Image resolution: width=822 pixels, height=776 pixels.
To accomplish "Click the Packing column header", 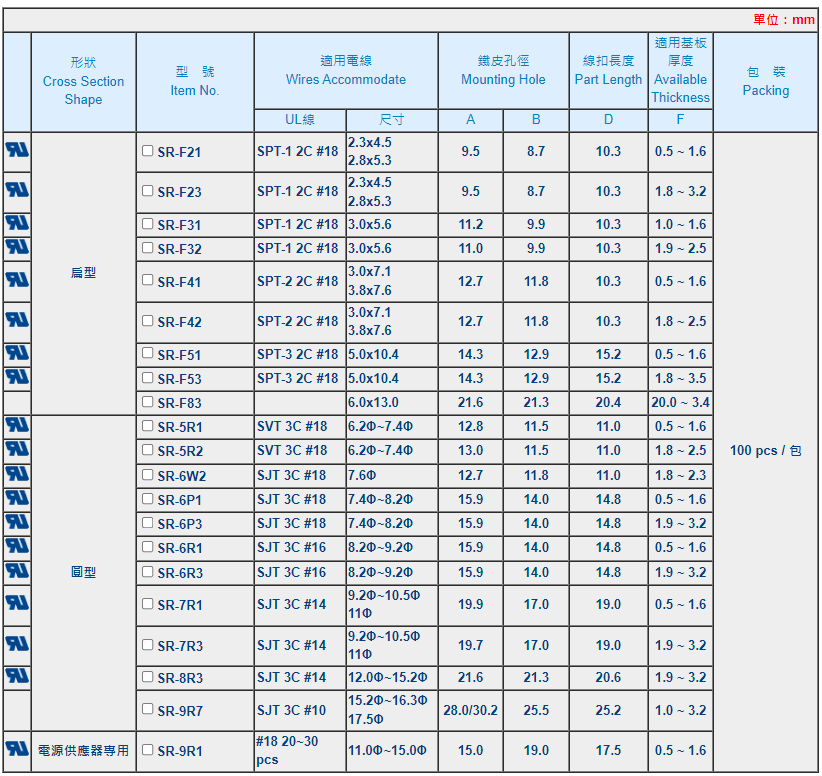I will pos(766,81).
